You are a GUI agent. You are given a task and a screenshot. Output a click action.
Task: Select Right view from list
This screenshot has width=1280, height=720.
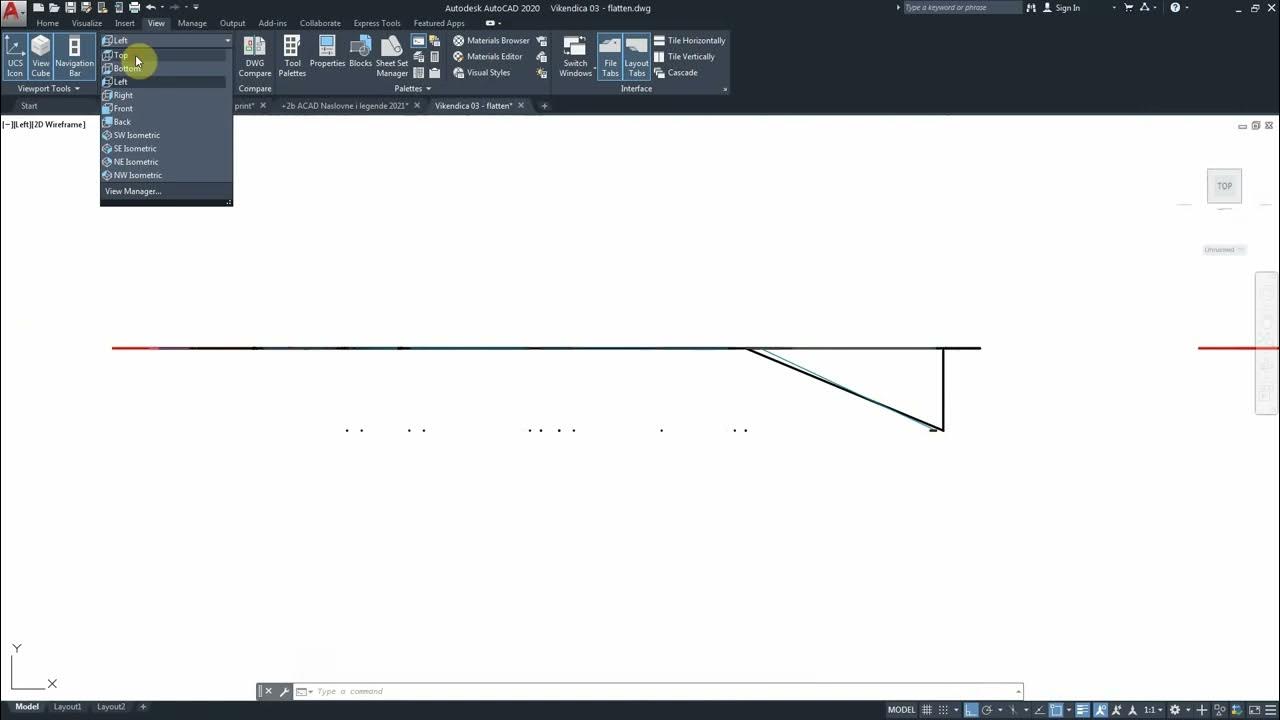click(165, 95)
